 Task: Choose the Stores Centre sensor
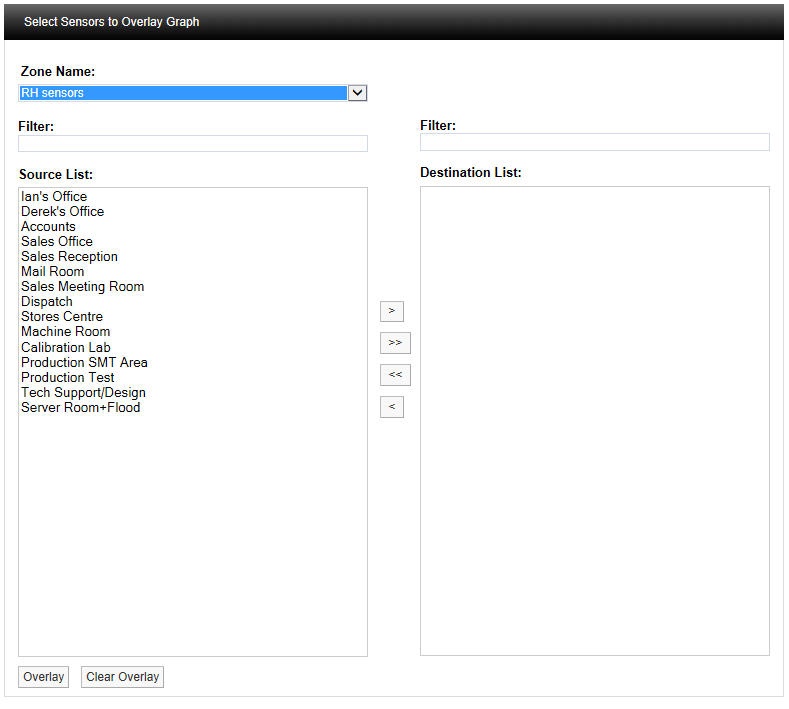tap(62, 317)
